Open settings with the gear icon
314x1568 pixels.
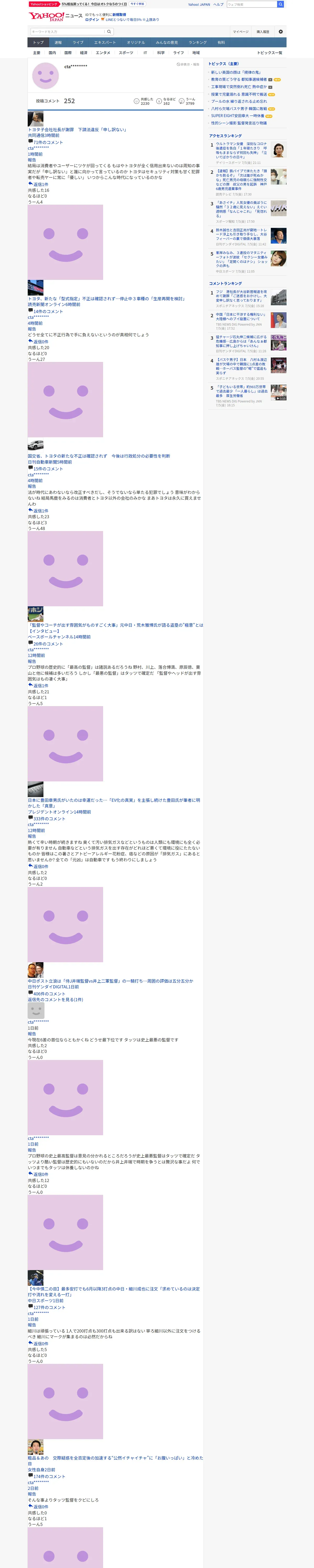tap(281, 32)
